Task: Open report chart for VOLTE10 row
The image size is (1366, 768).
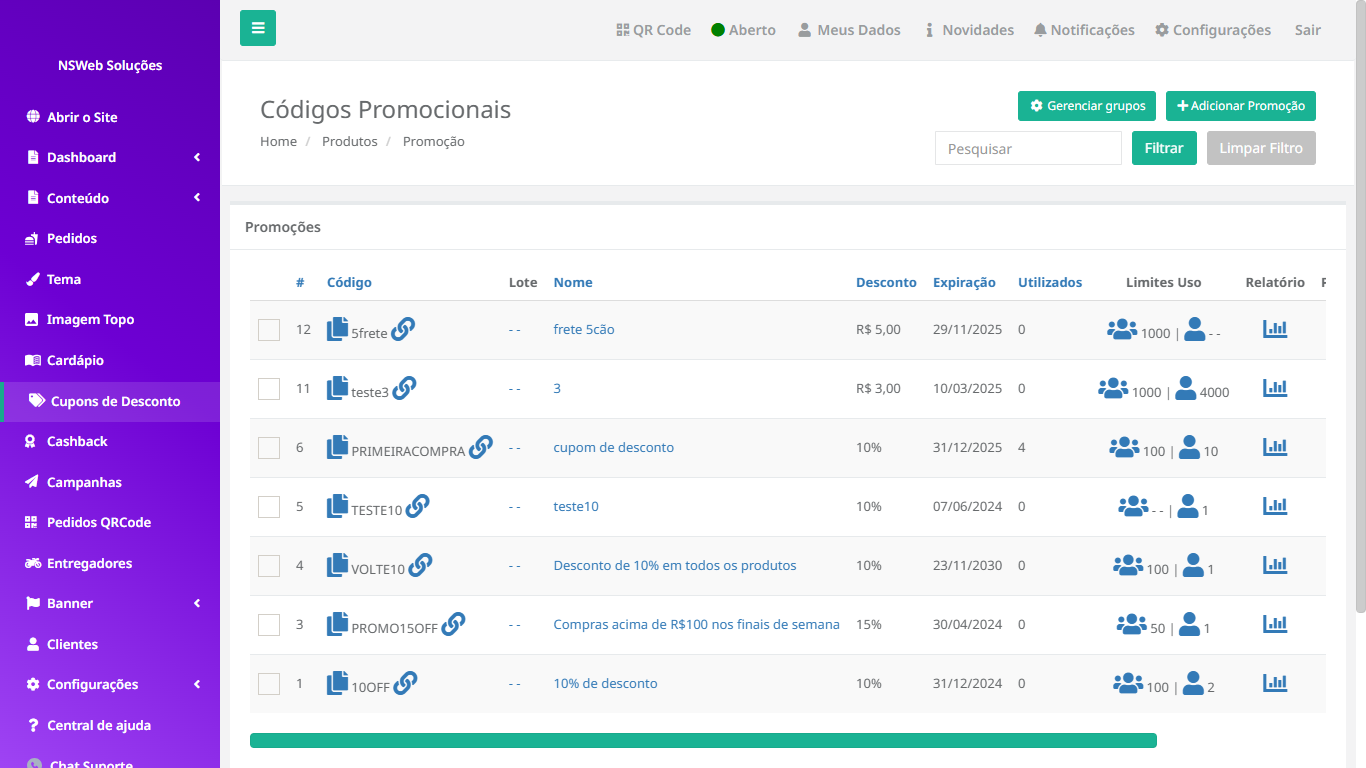Action: 1275,565
